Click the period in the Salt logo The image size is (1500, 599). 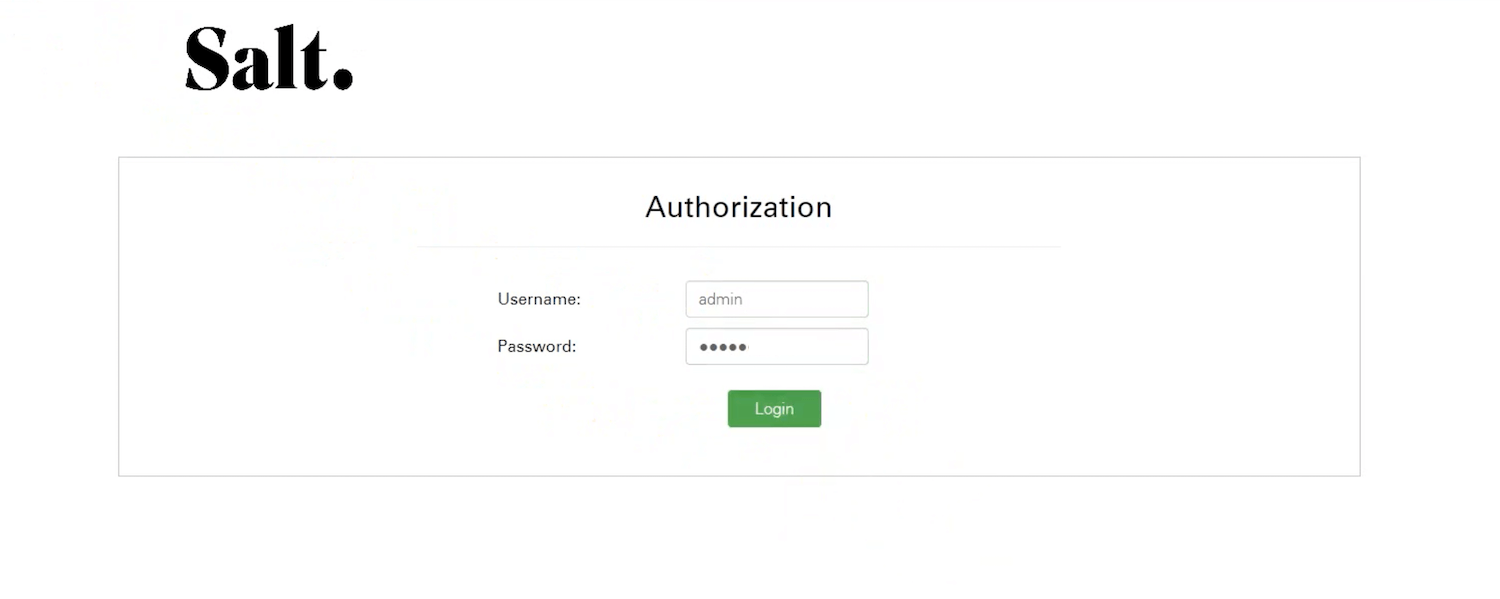coord(343,79)
